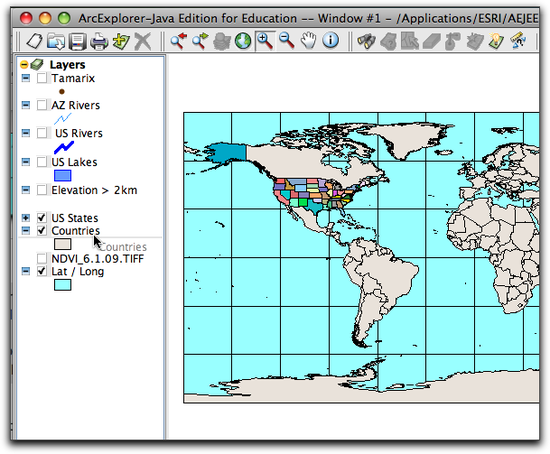Select the Measure ruler tool

tap(518, 41)
